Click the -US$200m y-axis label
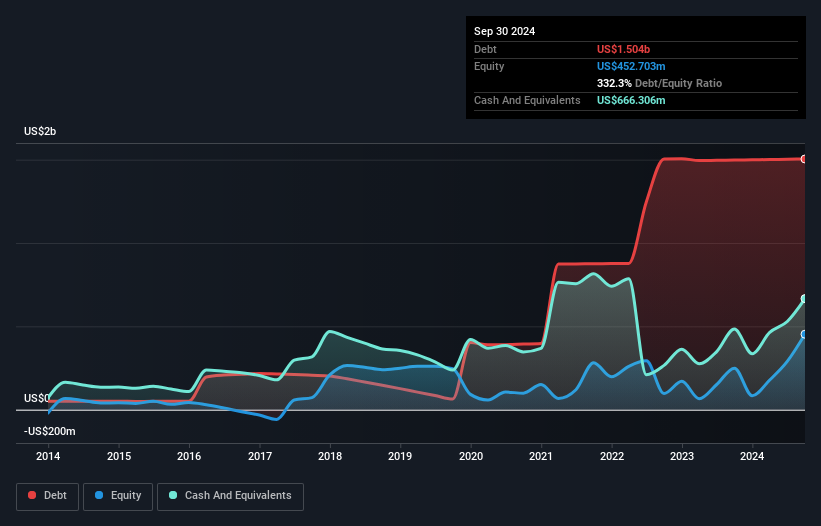The height and width of the screenshot is (526, 821). (50, 431)
